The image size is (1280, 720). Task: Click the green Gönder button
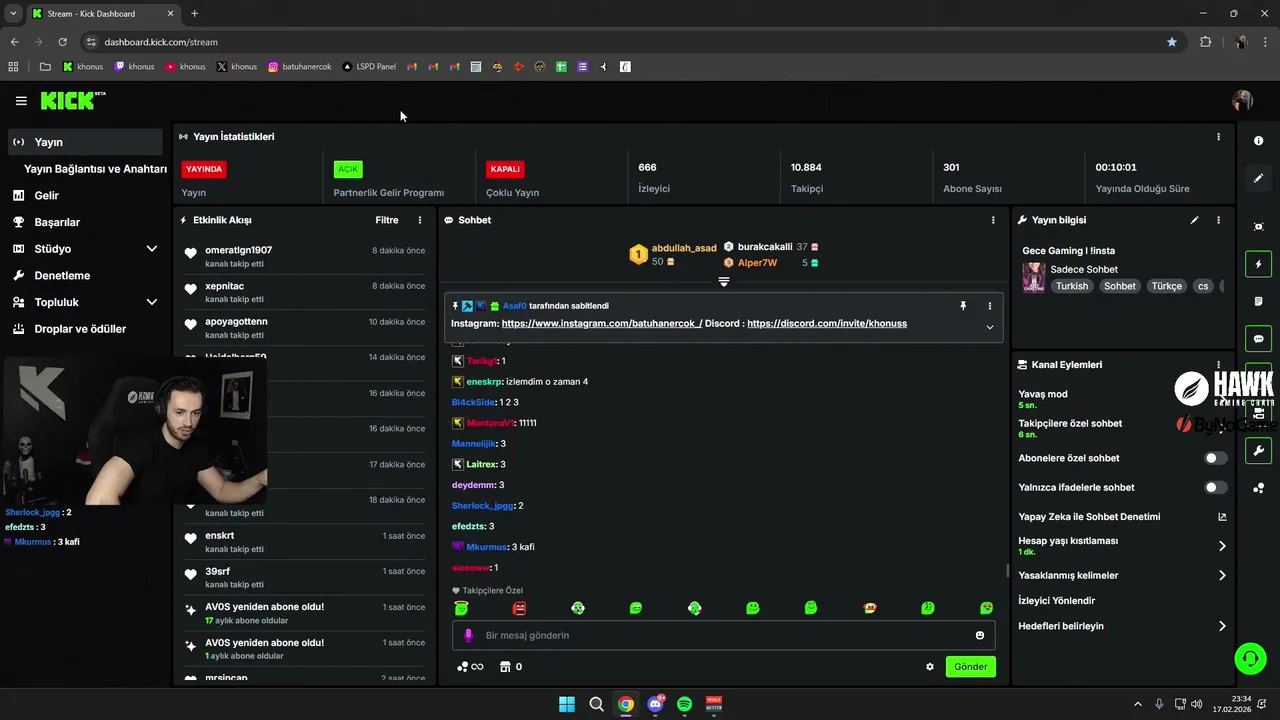(x=970, y=667)
